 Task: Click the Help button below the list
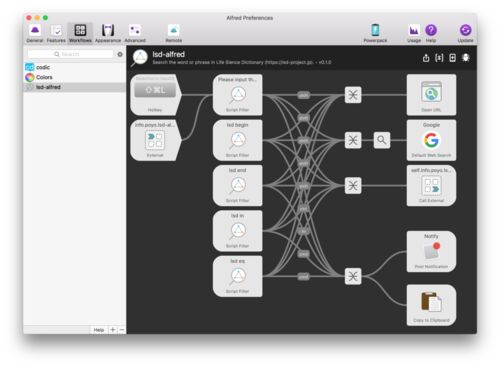pyautogui.click(x=99, y=330)
